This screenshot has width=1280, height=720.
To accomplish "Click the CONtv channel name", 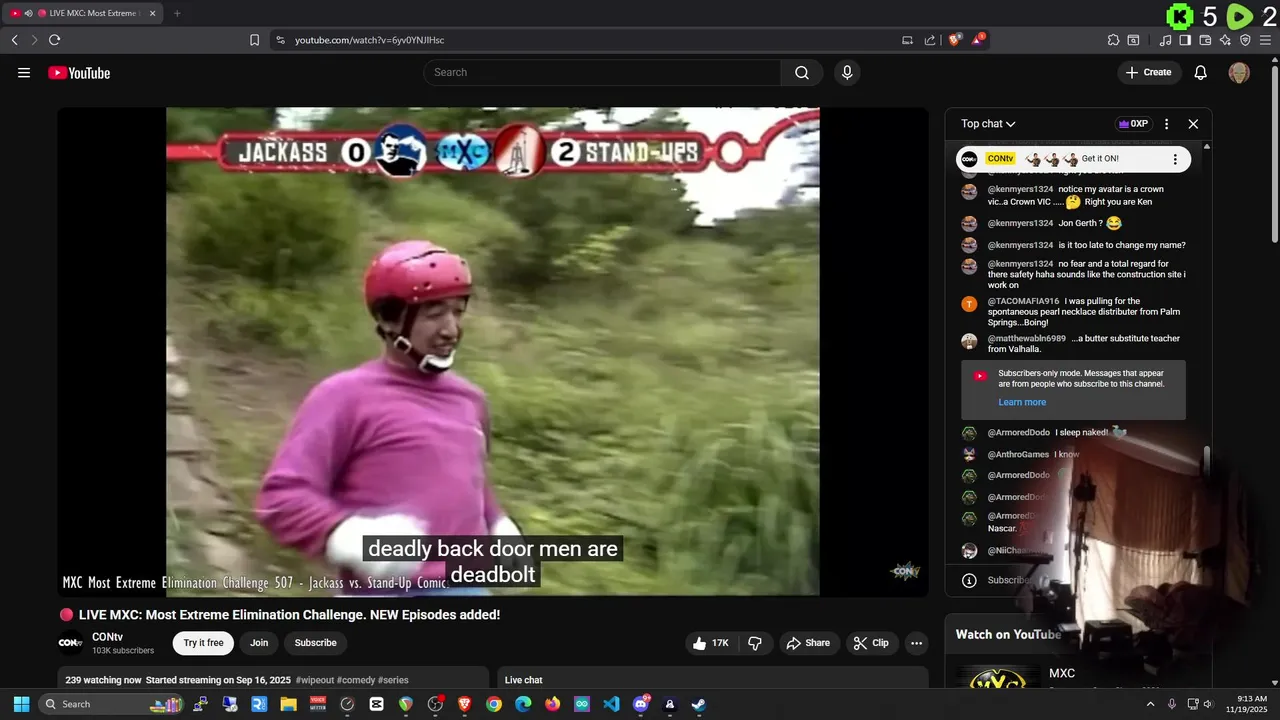I will 107,637.
